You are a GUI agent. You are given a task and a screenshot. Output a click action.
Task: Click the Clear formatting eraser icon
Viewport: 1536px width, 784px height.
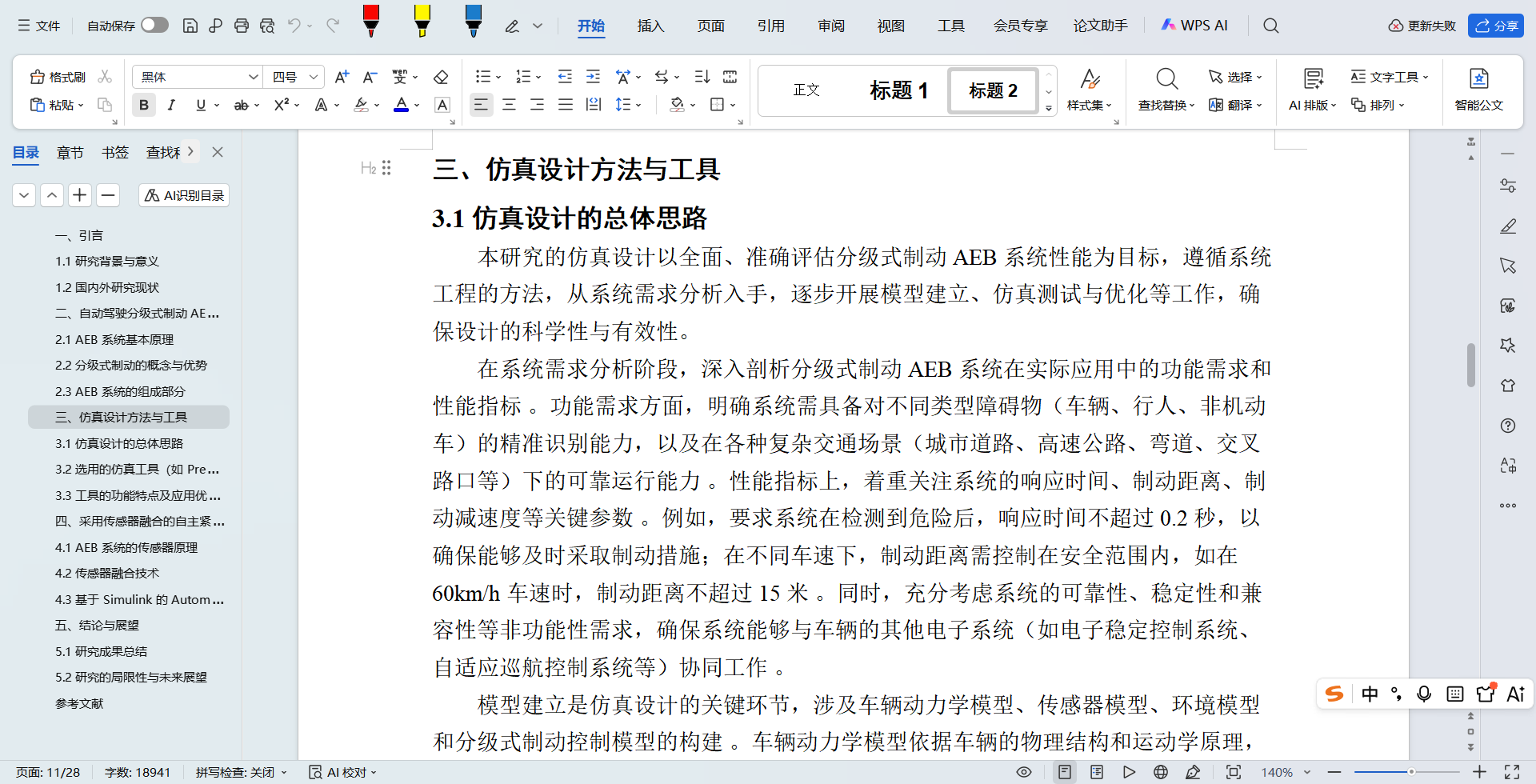click(x=440, y=77)
